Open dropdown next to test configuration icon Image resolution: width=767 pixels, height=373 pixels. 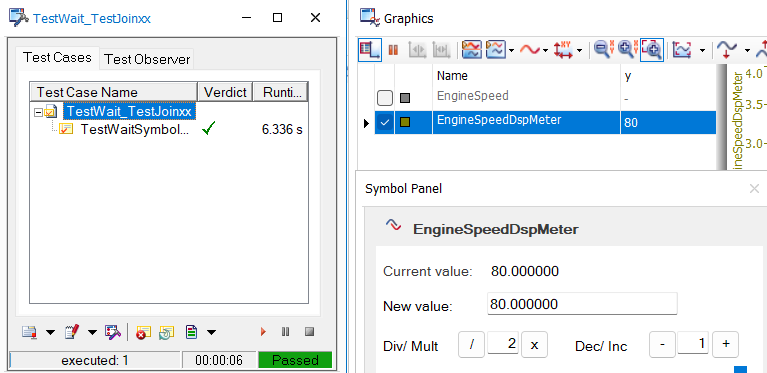(50, 333)
